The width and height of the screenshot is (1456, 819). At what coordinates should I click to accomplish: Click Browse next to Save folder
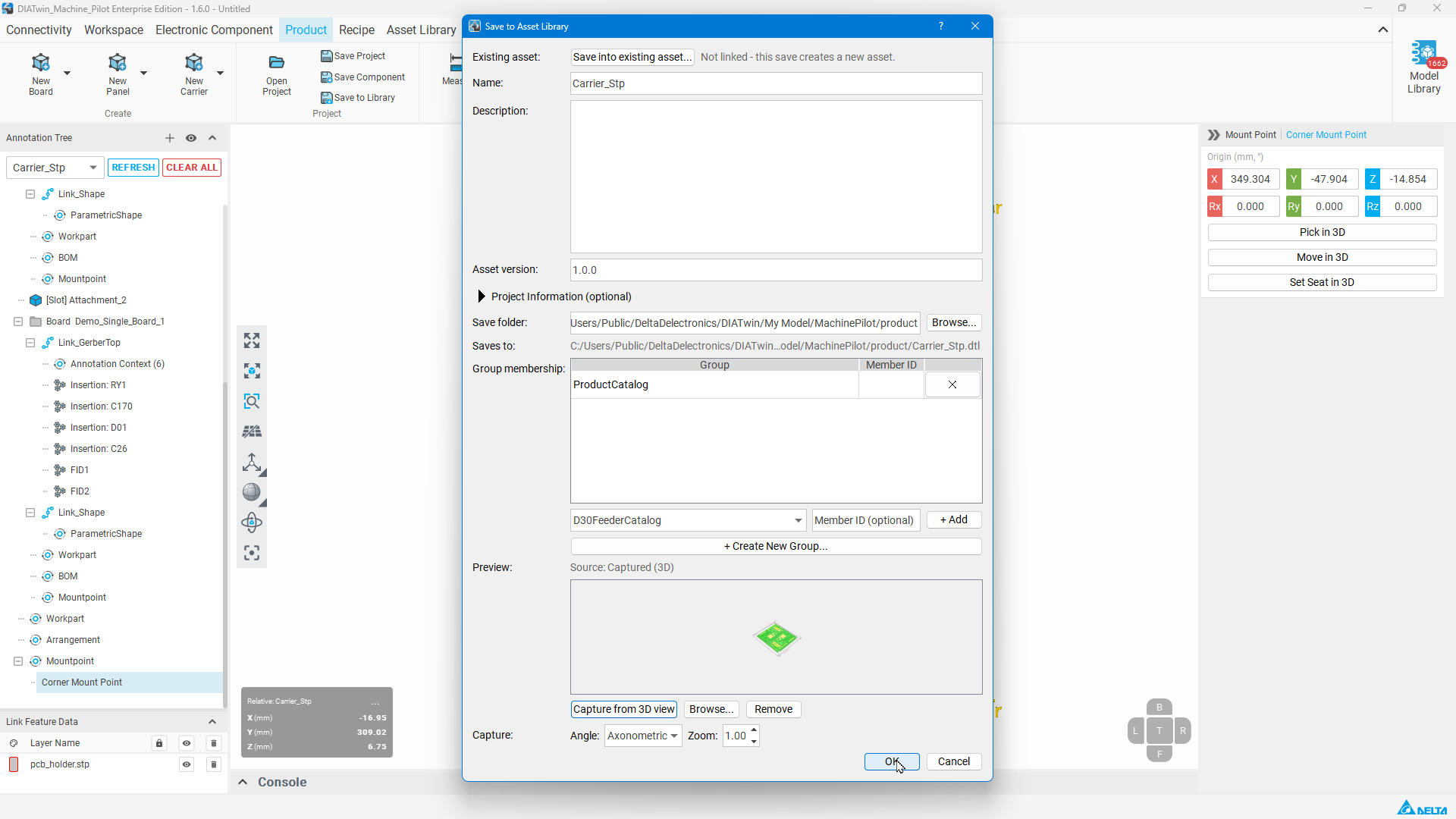pos(954,323)
